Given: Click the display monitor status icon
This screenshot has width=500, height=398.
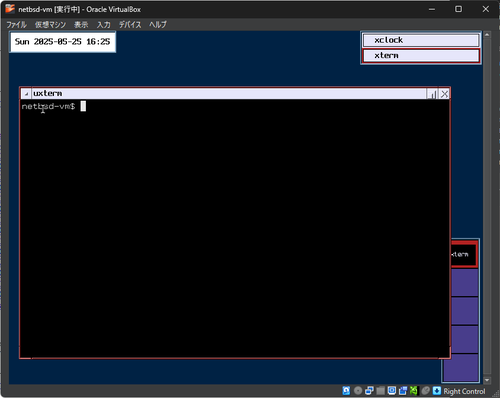Looking at the screenshot, I should click(x=392, y=391).
